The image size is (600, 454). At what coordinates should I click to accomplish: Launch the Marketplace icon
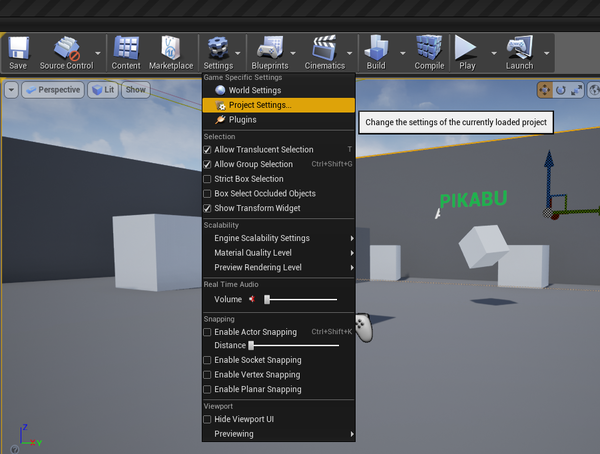(171, 52)
